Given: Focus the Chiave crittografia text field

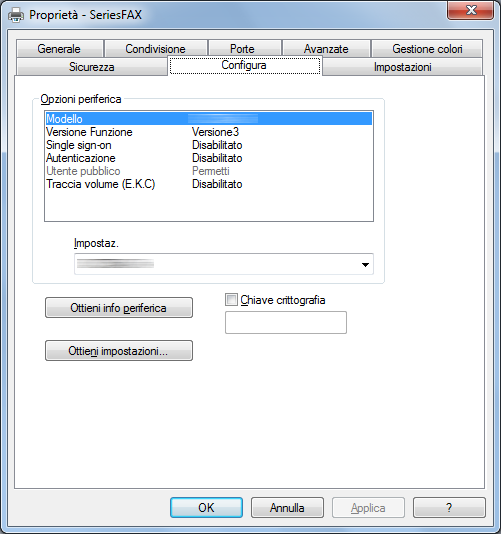Looking at the screenshot, I should point(286,322).
